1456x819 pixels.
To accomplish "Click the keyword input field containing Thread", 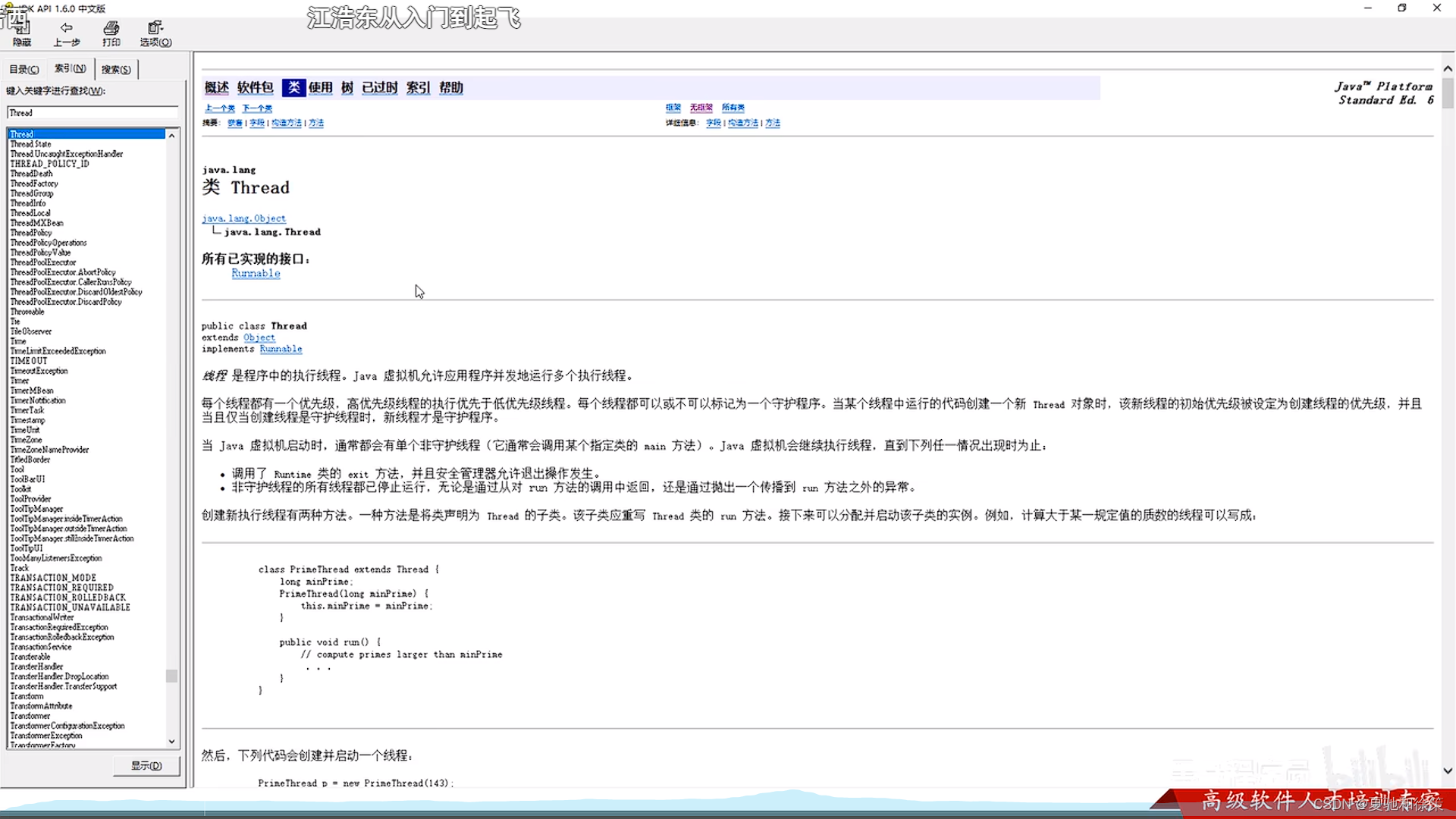I will (x=93, y=113).
